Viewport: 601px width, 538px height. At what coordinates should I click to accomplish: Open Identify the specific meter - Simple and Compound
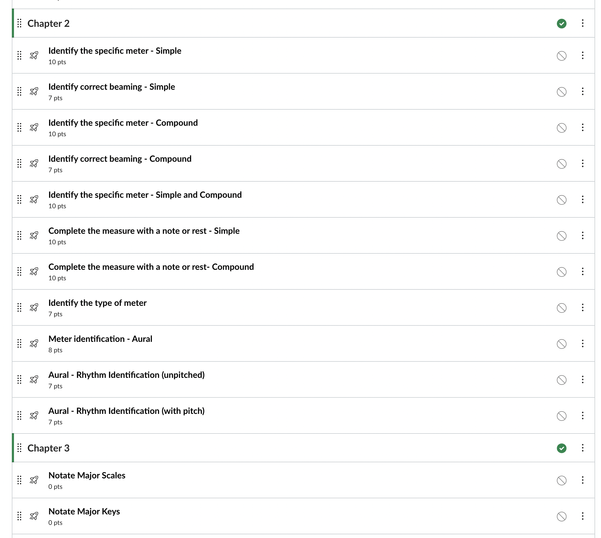[x=145, y=195]
